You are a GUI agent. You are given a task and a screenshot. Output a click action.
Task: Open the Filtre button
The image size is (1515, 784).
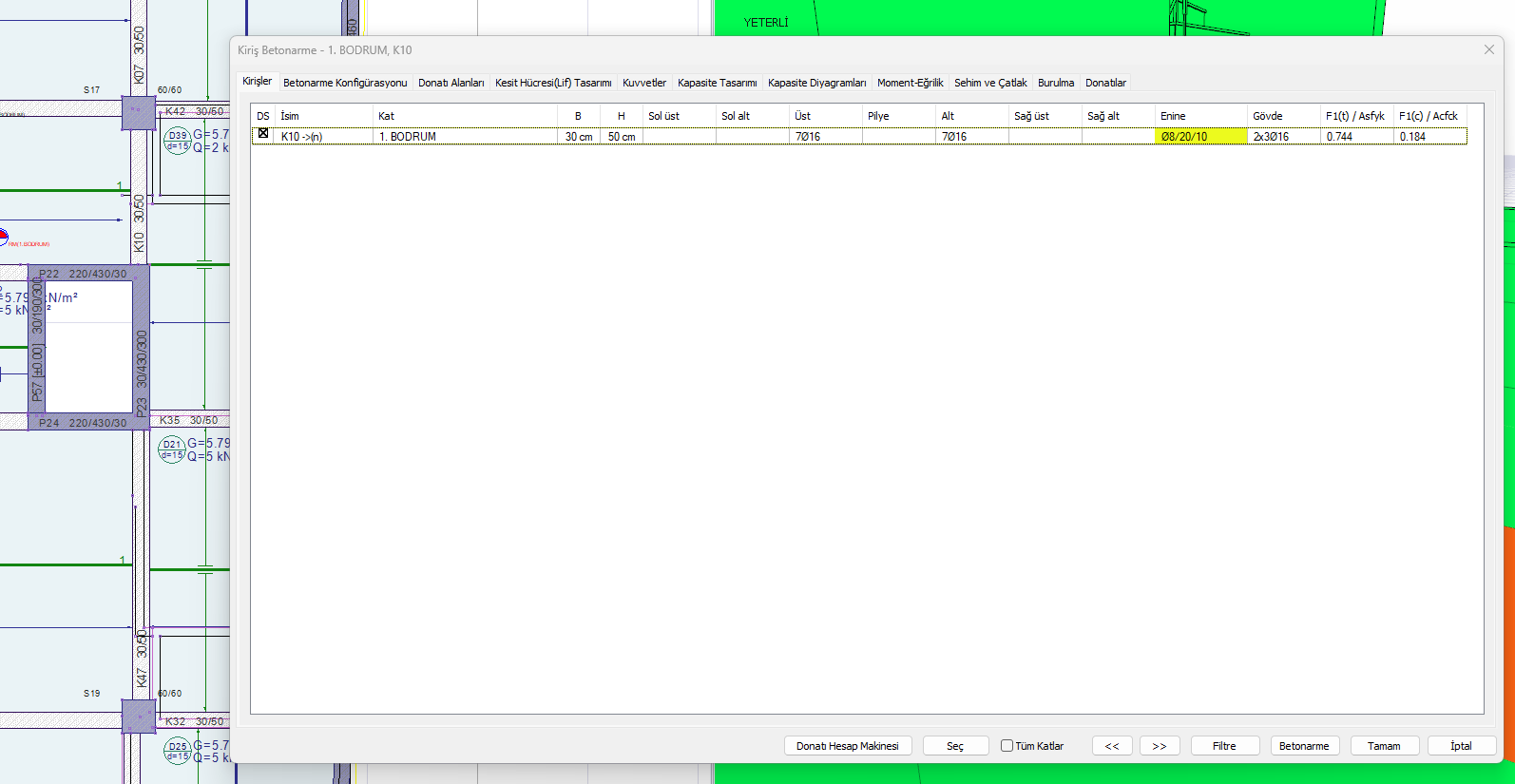tap(1223, 746)
